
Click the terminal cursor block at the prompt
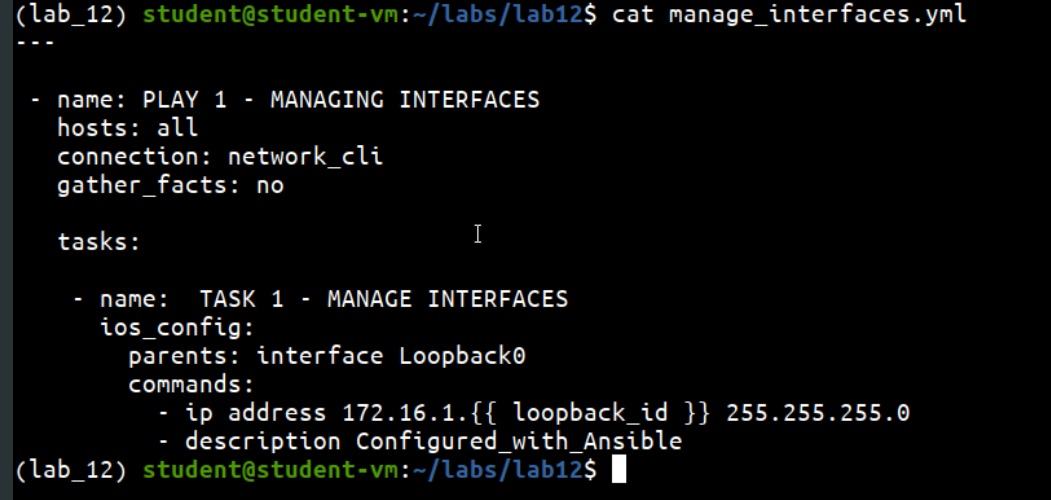[x=619, y=471]
